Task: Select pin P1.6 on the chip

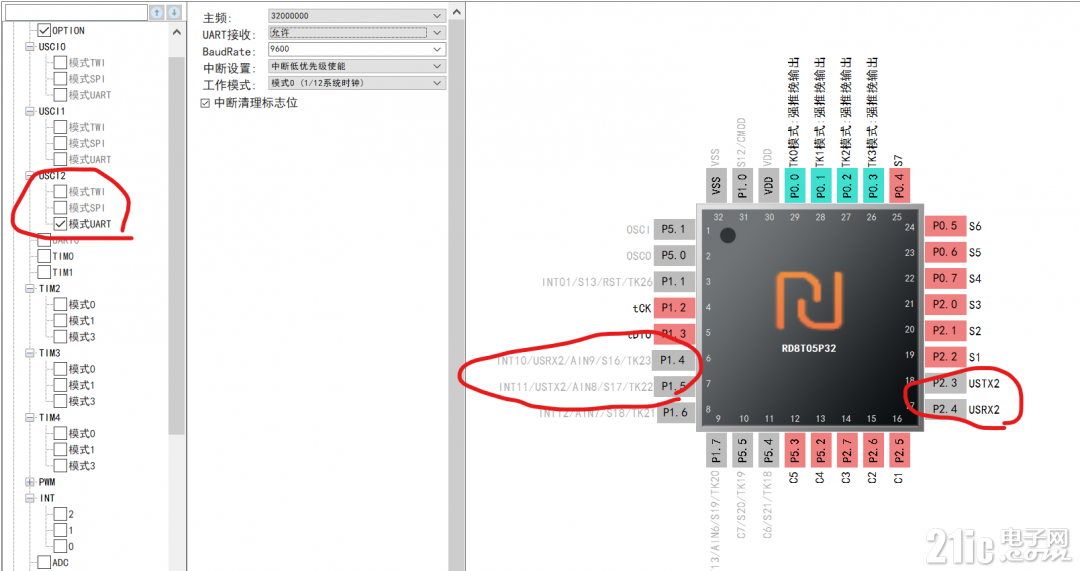Action: pyautogui.click(x=675, y=413)
